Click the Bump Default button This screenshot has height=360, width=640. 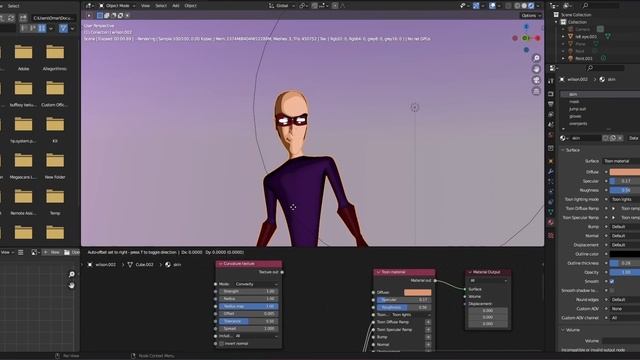pos(625,227)
